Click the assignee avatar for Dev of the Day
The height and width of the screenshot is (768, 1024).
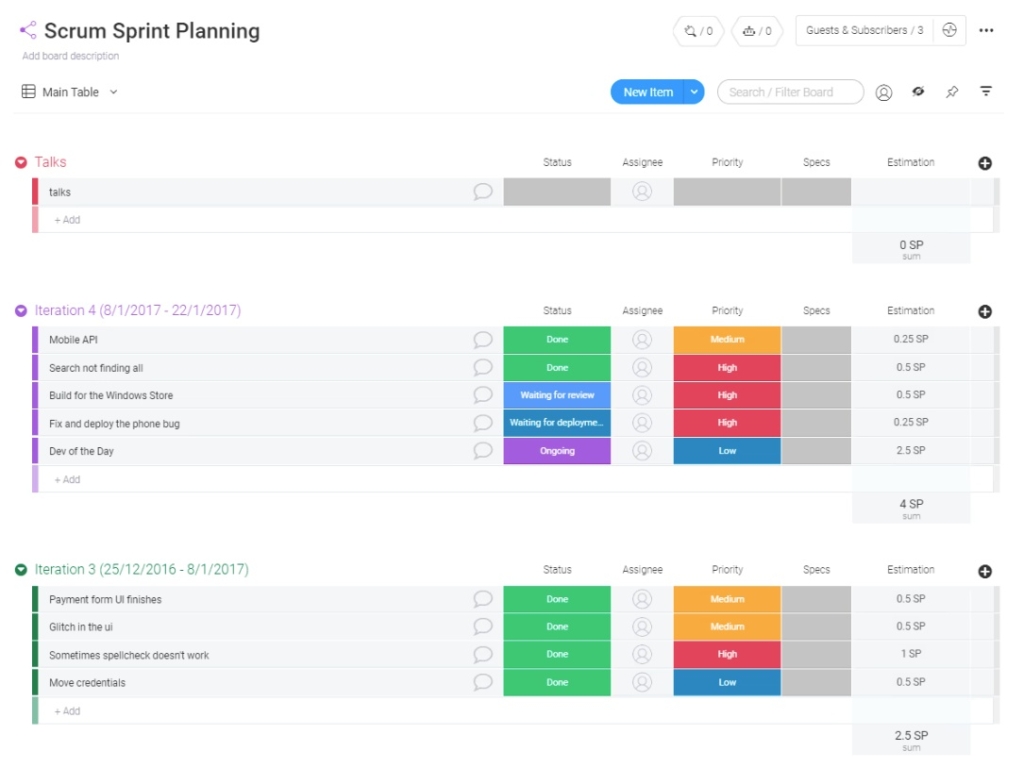(642, 451)
